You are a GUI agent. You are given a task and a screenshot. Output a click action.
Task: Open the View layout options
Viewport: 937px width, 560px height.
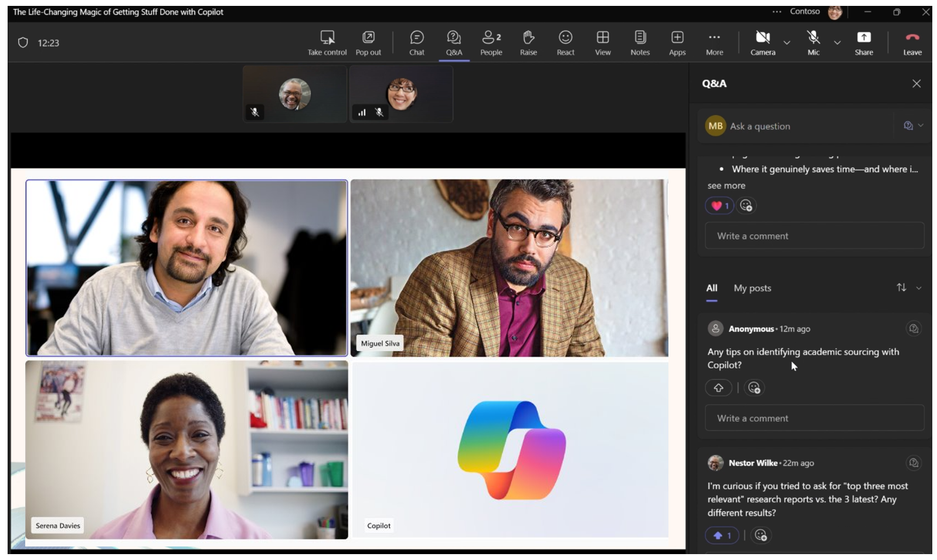click(x=602, y=43)
